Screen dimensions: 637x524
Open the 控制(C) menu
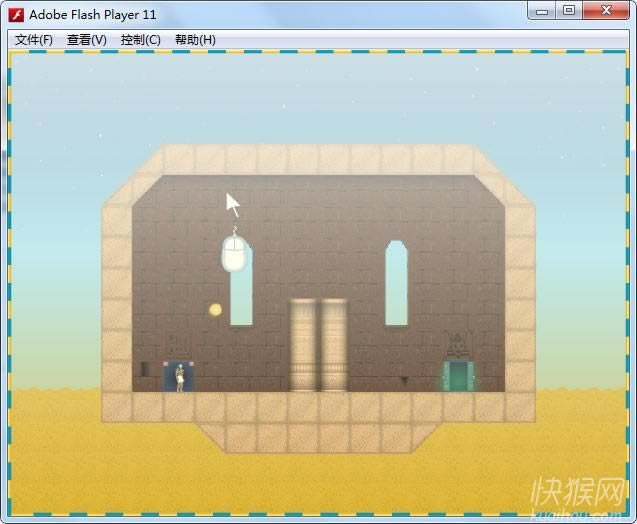[x=140, y=40]
